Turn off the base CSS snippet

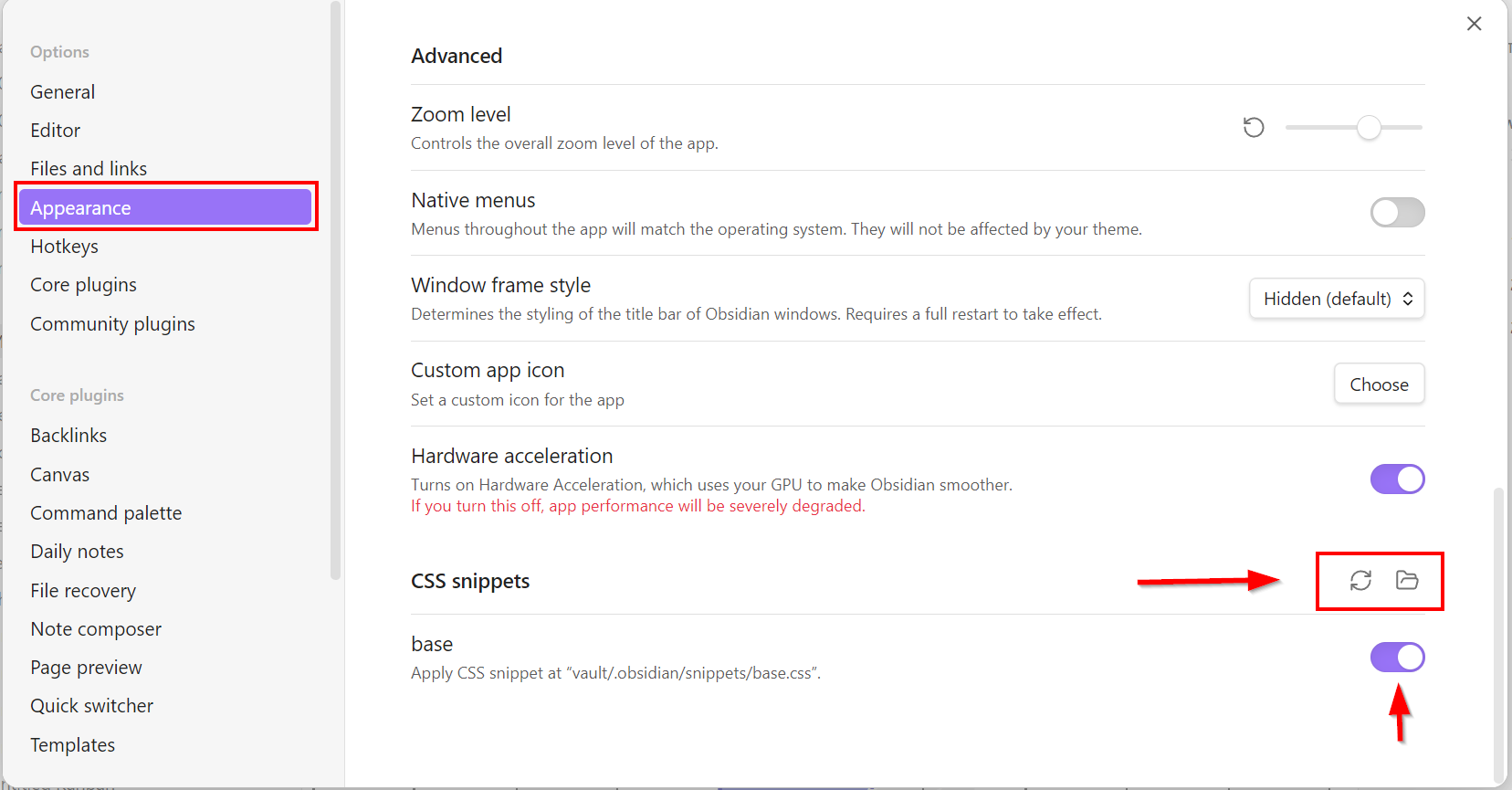[x=1397, y=658]
